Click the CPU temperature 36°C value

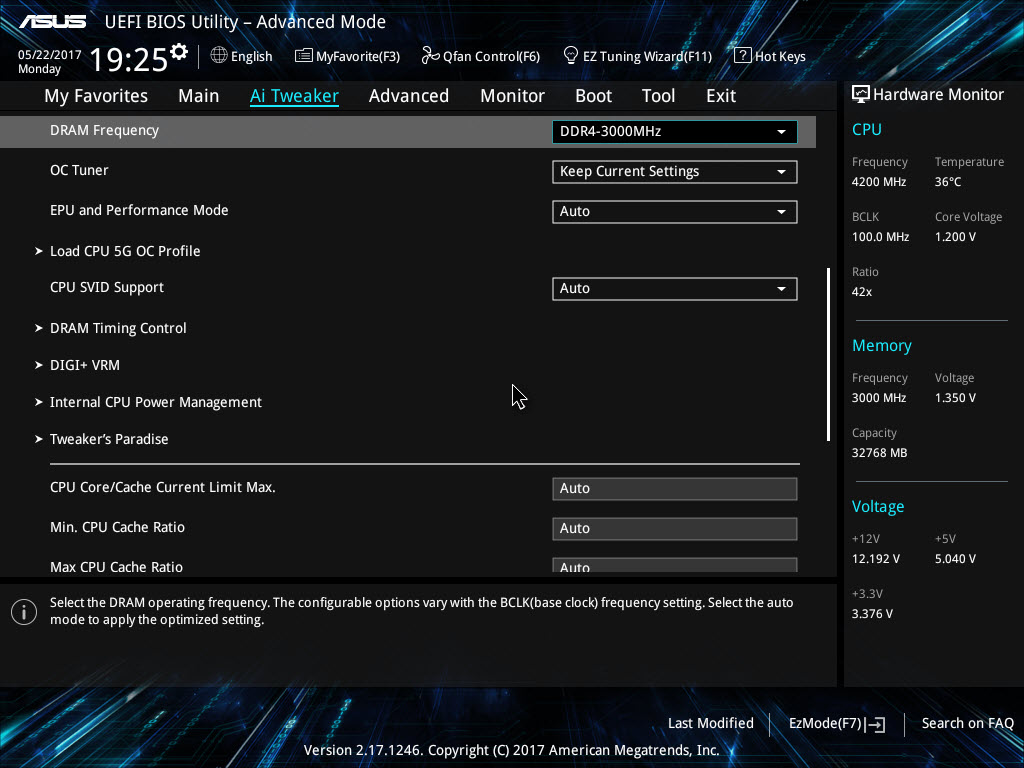point(948,182)
